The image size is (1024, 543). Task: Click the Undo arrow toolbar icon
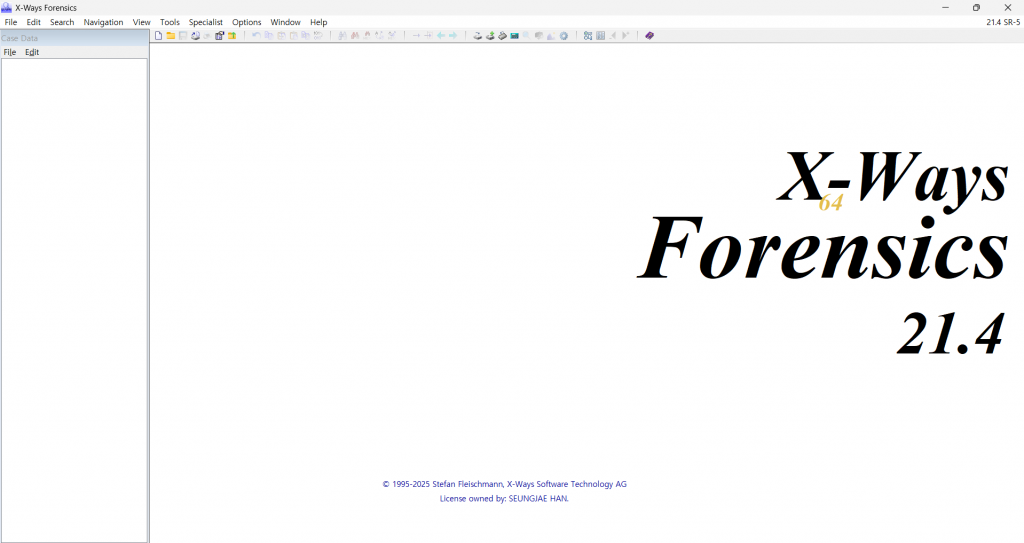coord(257,36)
